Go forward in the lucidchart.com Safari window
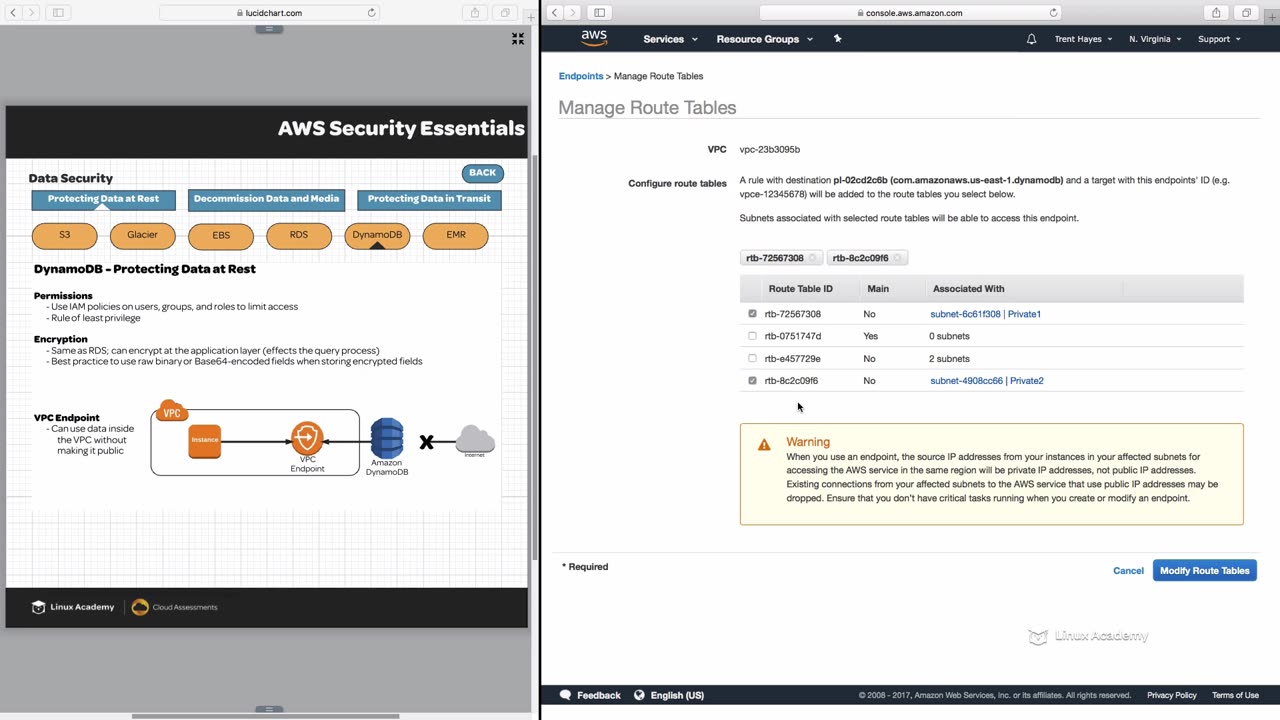The image size is (1280, 720). (32, 13)
